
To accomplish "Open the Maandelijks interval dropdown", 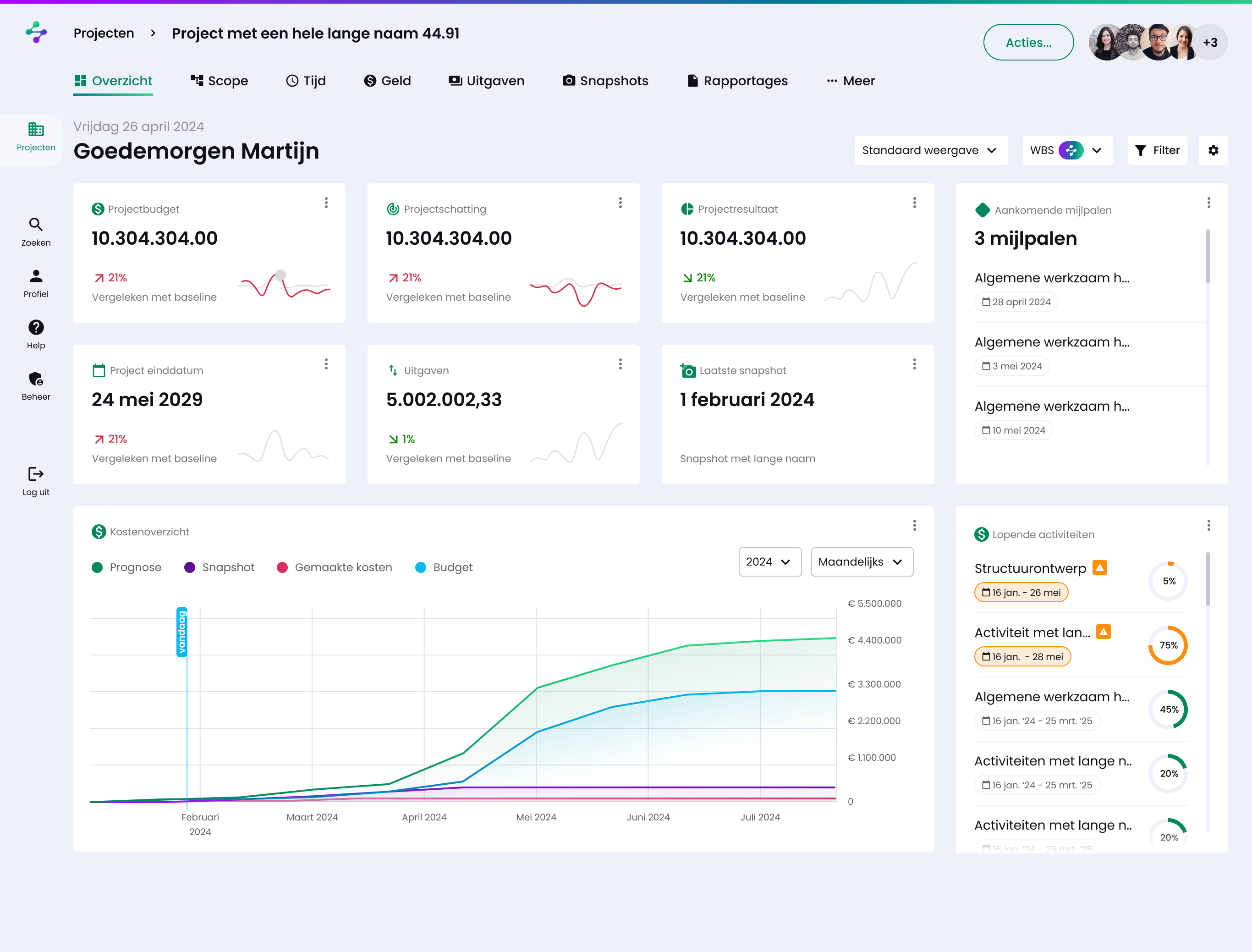I will pos(862,561).
